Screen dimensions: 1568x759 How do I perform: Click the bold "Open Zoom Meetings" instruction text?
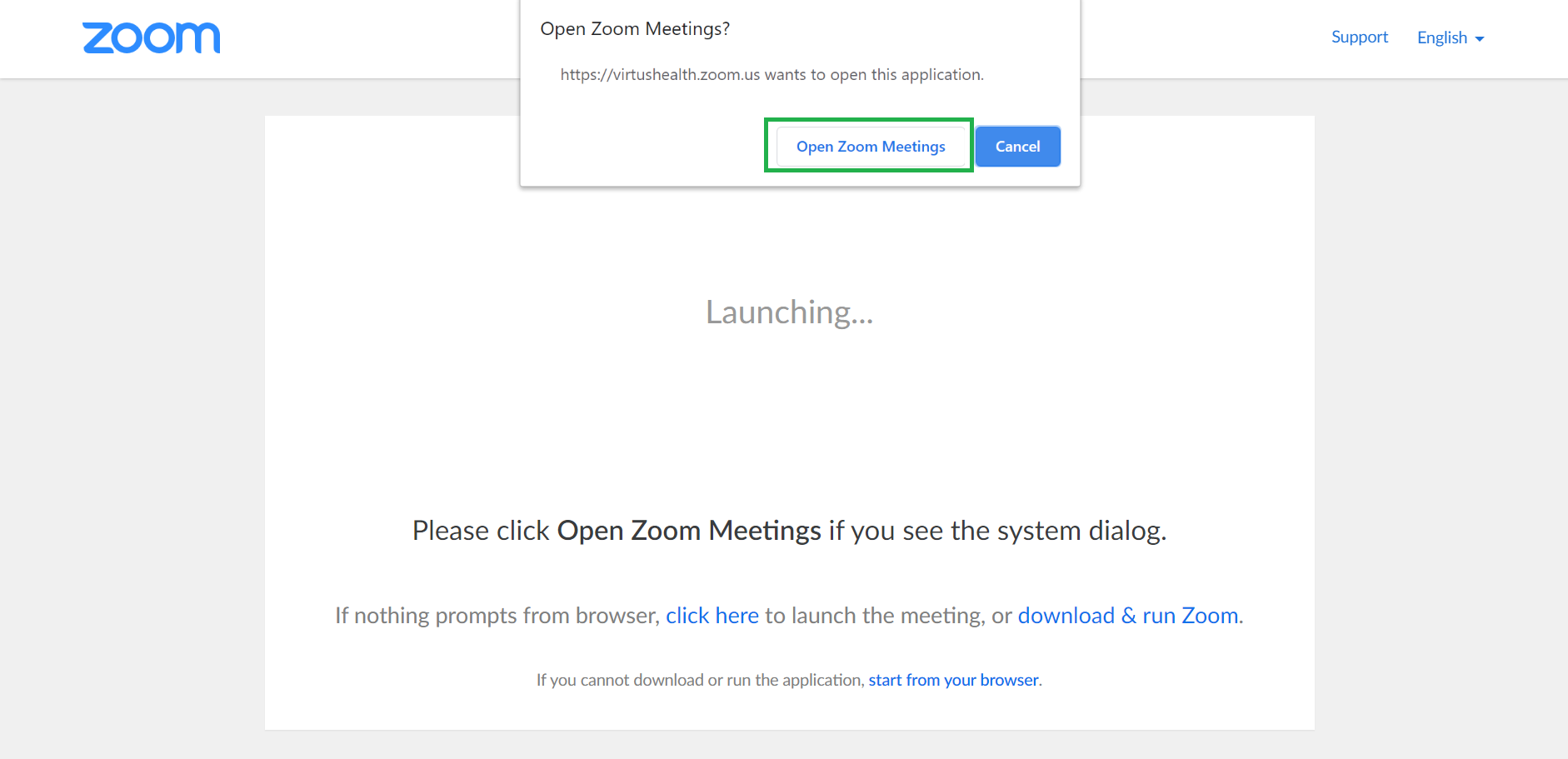click(689, 531)
